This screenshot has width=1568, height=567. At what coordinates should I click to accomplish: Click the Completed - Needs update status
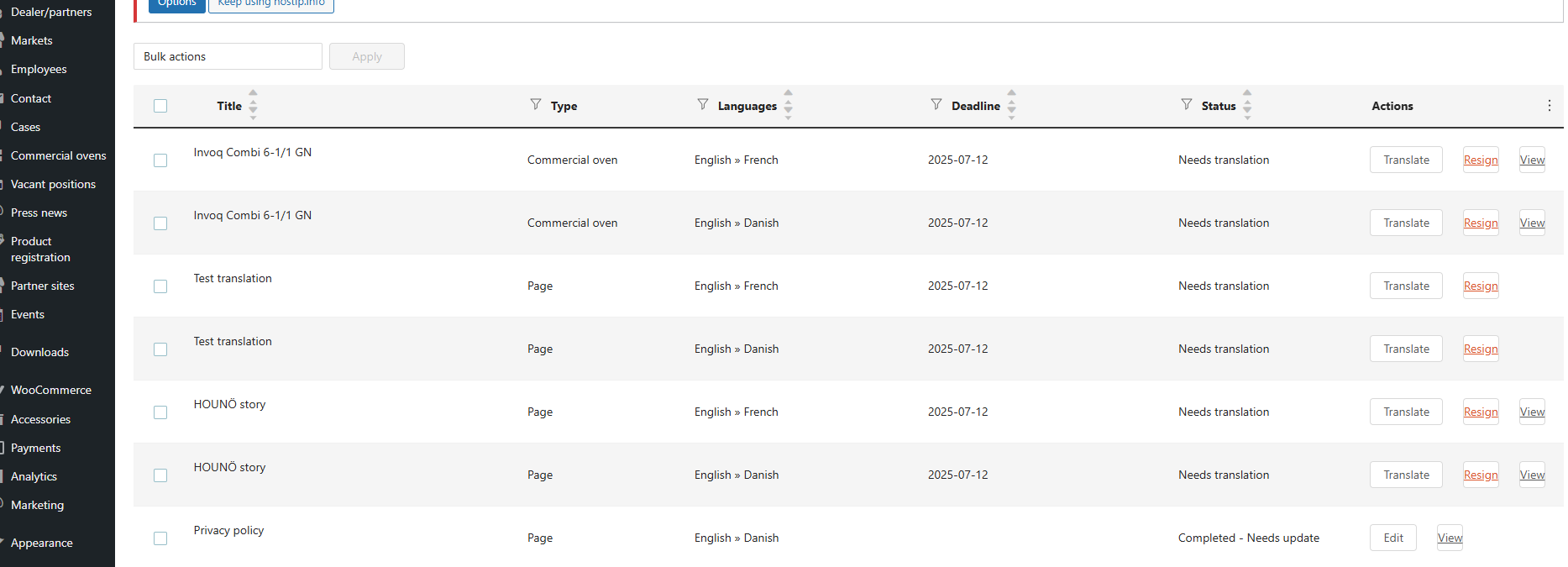pyautogui.click(x=1248, y=538)
